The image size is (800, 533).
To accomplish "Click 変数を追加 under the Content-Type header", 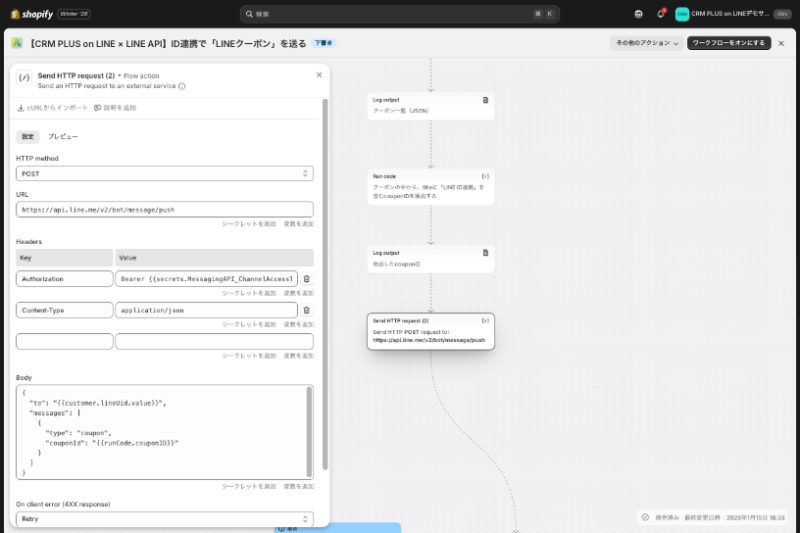I will click(x=299, y=324).
